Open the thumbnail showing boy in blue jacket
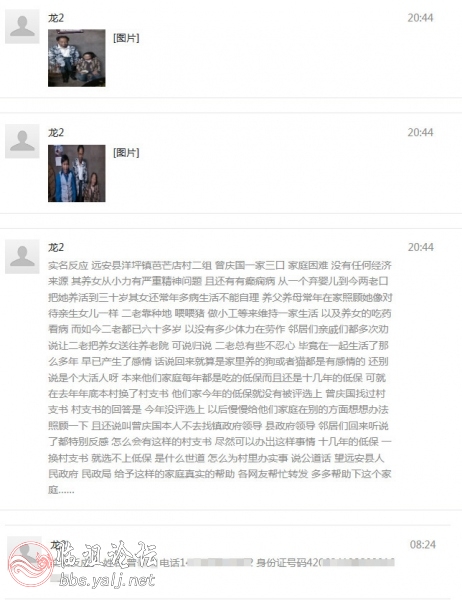Viewport: 462px width, 600px height. [x=77, y=173]
